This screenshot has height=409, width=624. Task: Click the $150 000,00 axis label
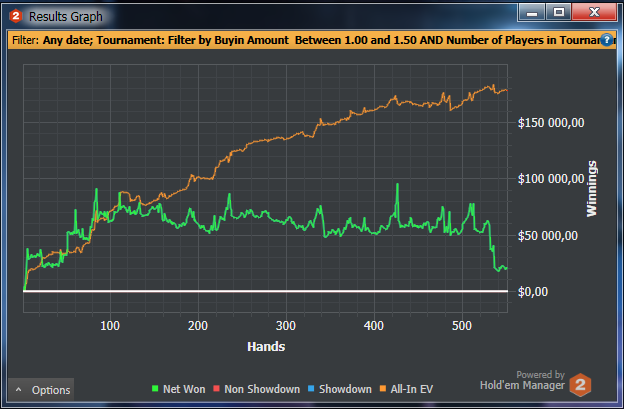[x=551, y=123]
